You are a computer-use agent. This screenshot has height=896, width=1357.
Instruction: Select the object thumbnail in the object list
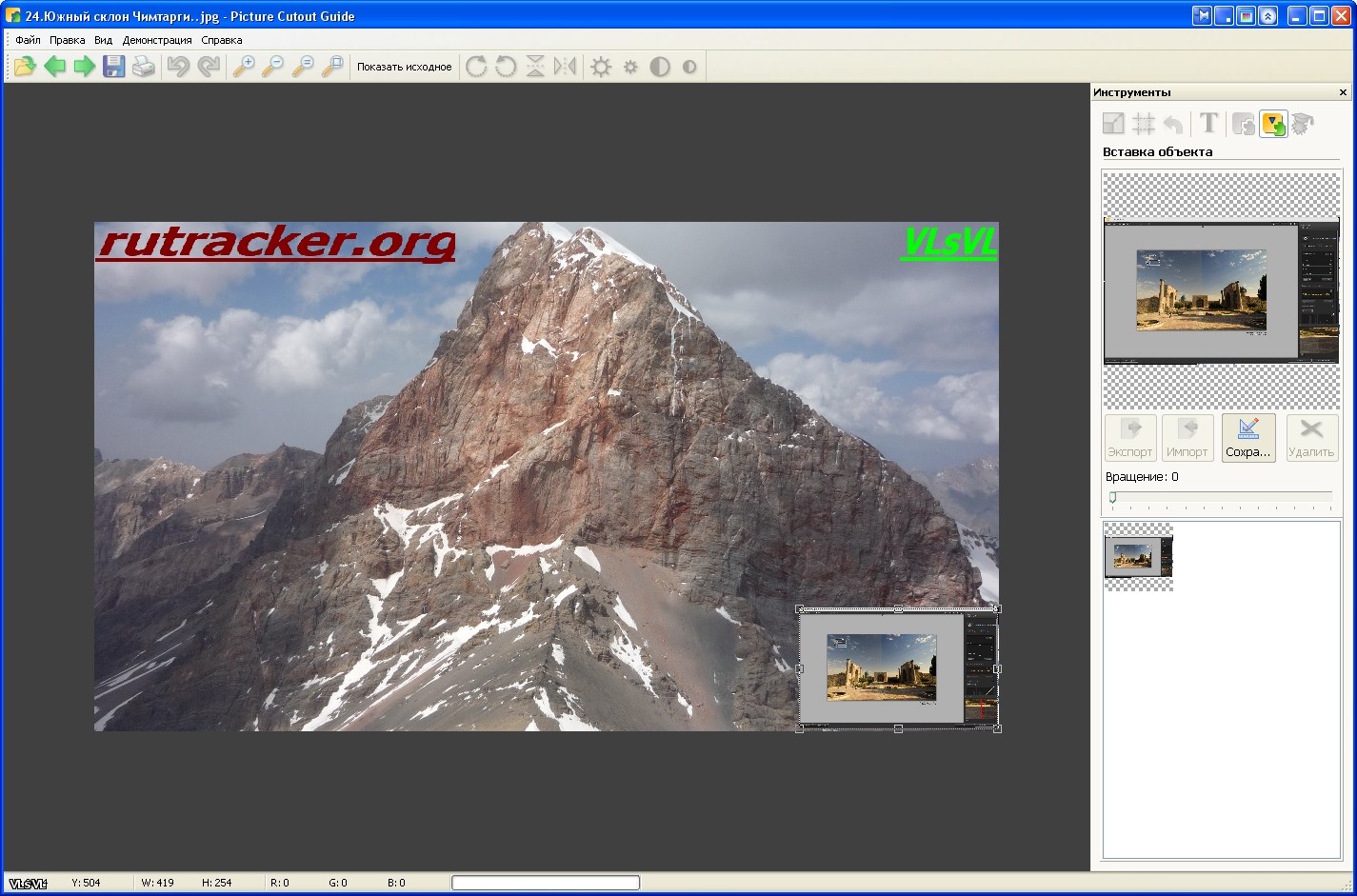(x=1138, y=556)
